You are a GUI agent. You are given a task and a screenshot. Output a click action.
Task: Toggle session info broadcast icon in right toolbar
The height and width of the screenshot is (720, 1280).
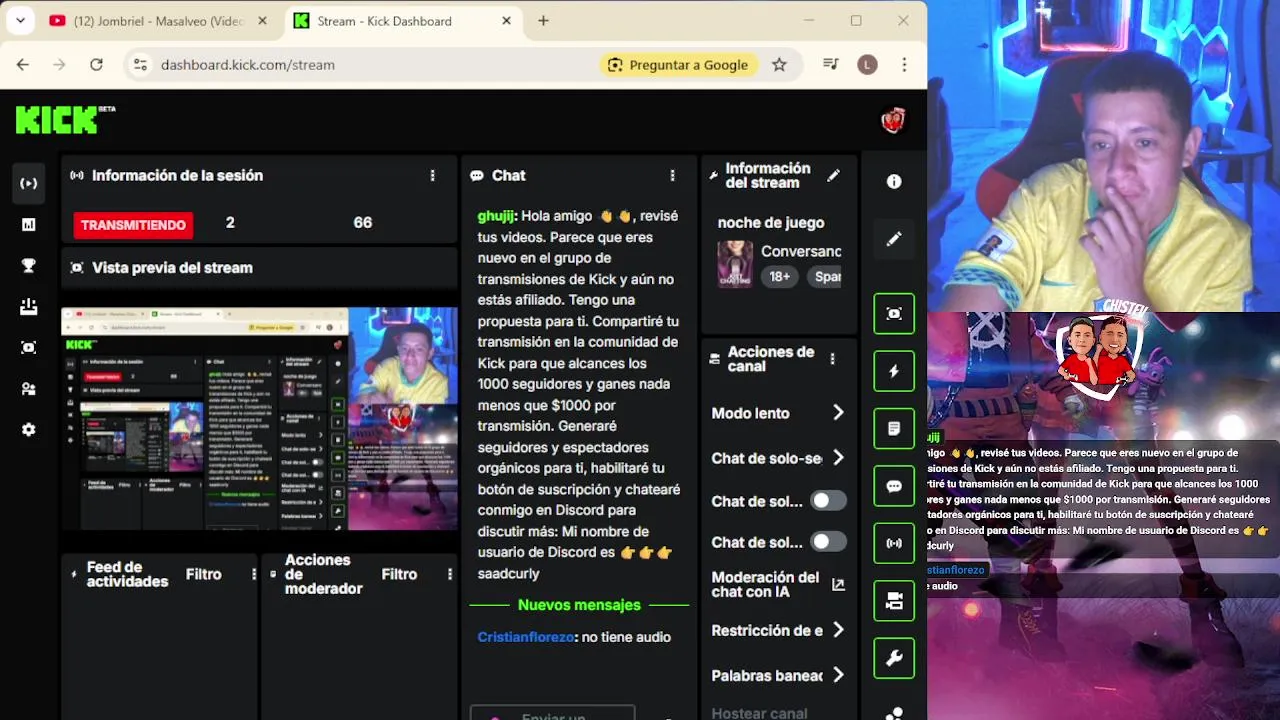(894, 543)
